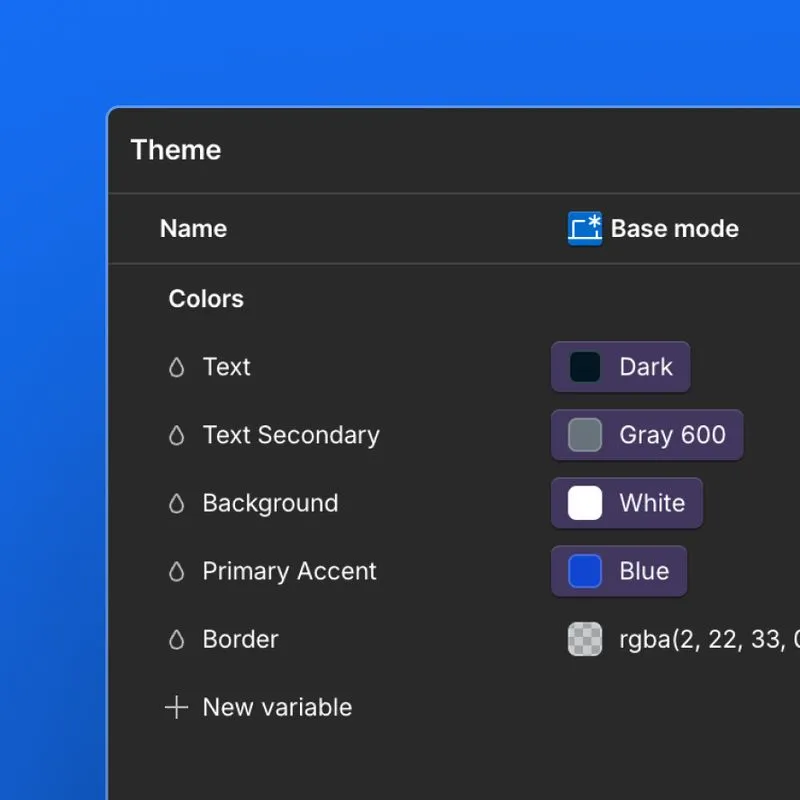Click the Name column header
The height and width of the screenshot is (800, 800).
pos(193,229)
